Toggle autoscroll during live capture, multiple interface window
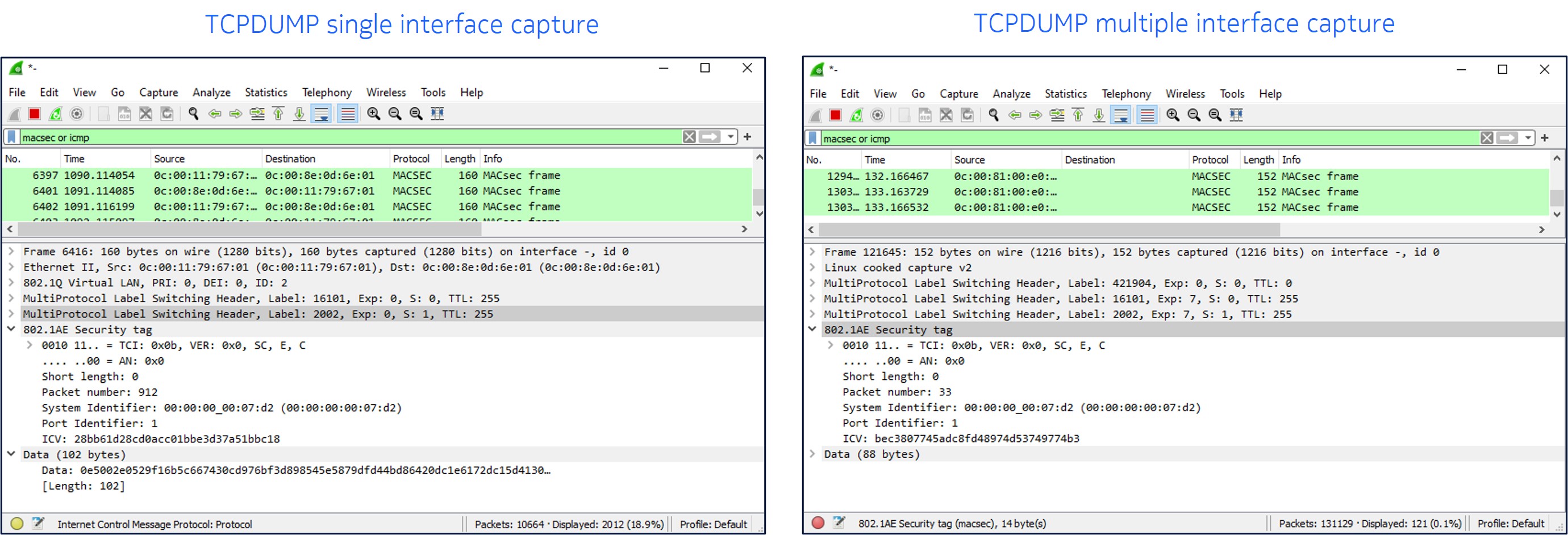 coord(1120,115)
